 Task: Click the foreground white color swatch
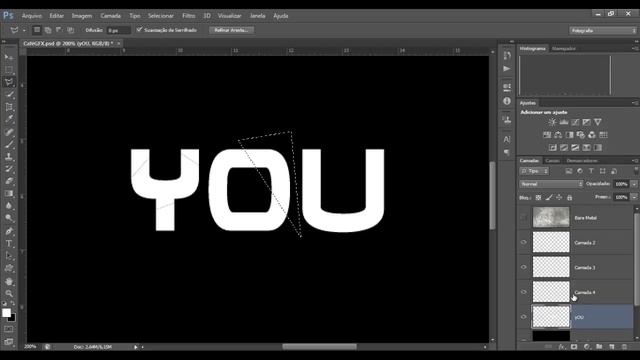pyautogui.click(x=7, y=313)
